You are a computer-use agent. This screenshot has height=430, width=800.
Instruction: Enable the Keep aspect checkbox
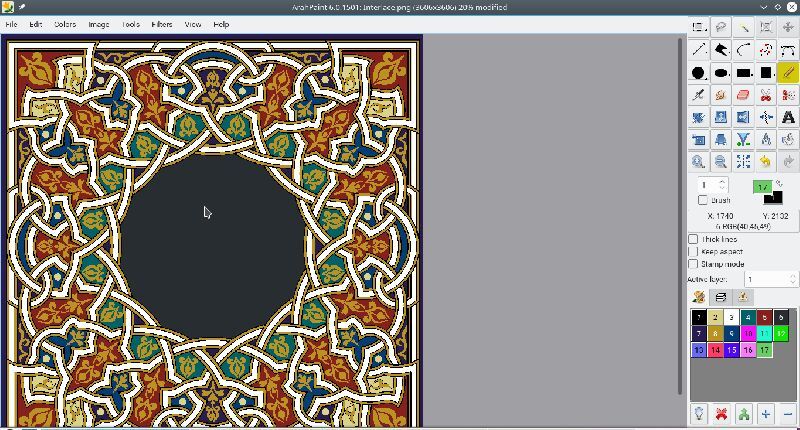(693, 251)
